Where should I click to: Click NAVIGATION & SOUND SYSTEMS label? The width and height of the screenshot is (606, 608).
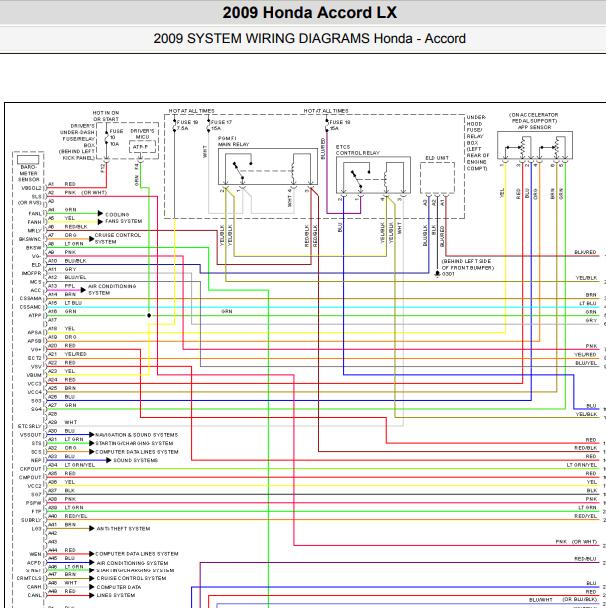coord(136,435)
